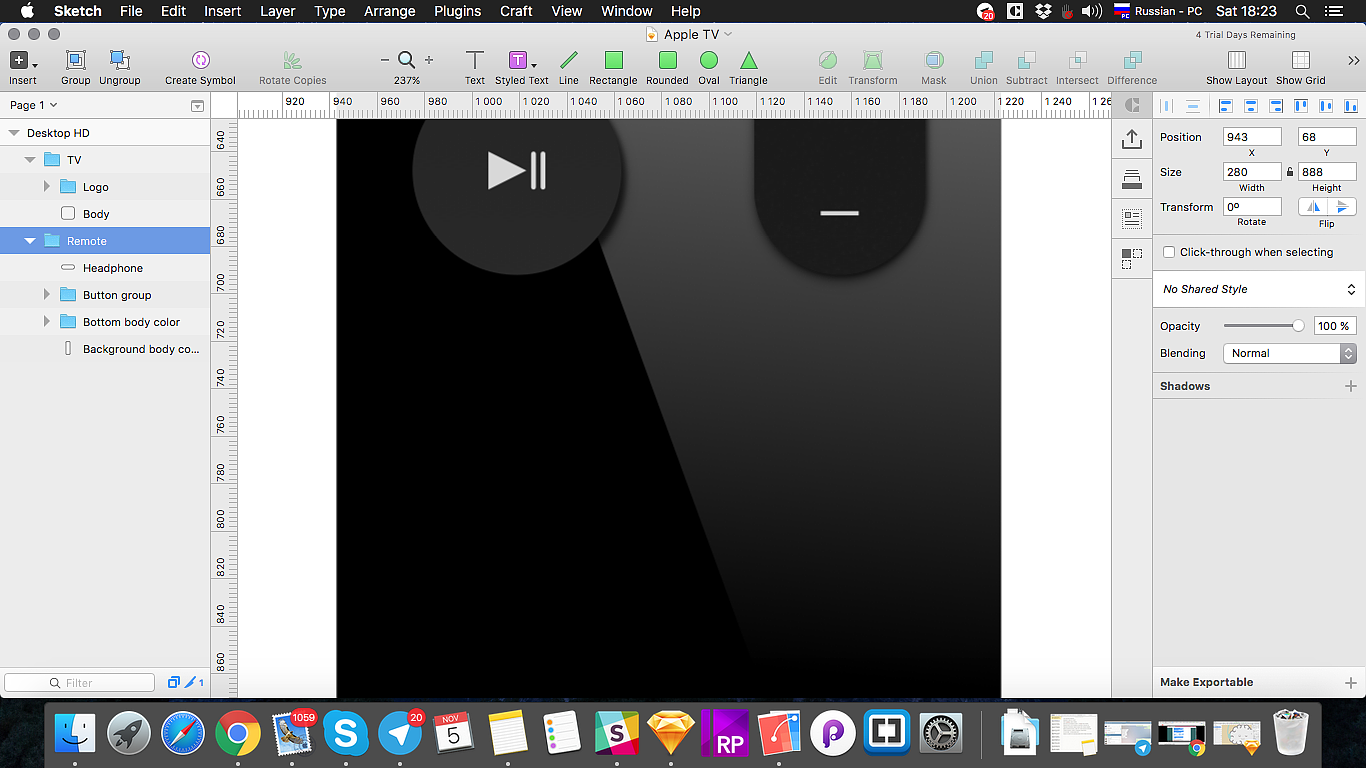The height and width of the screenshot is (768, 1366).
Task: Expand the Logo group layer
Action: 47,187
